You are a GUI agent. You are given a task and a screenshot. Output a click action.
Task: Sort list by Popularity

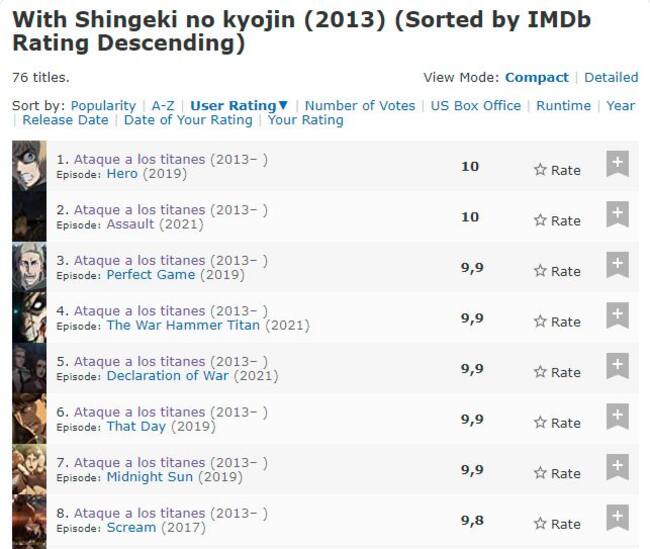(x=103, y=106)
